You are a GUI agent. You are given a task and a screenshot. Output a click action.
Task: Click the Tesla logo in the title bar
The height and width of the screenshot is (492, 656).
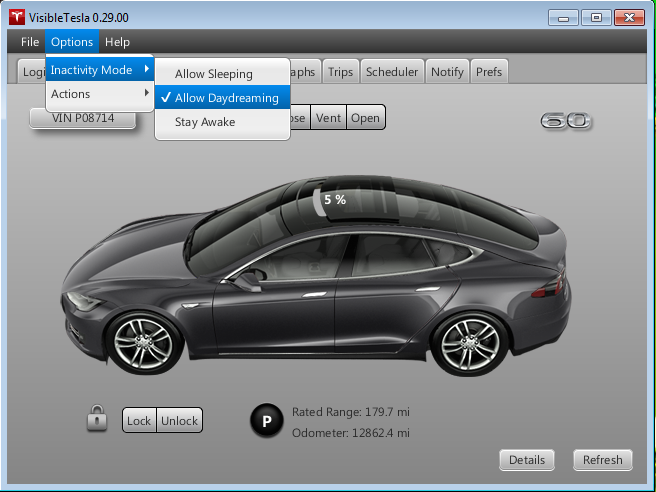coord(17,17)
